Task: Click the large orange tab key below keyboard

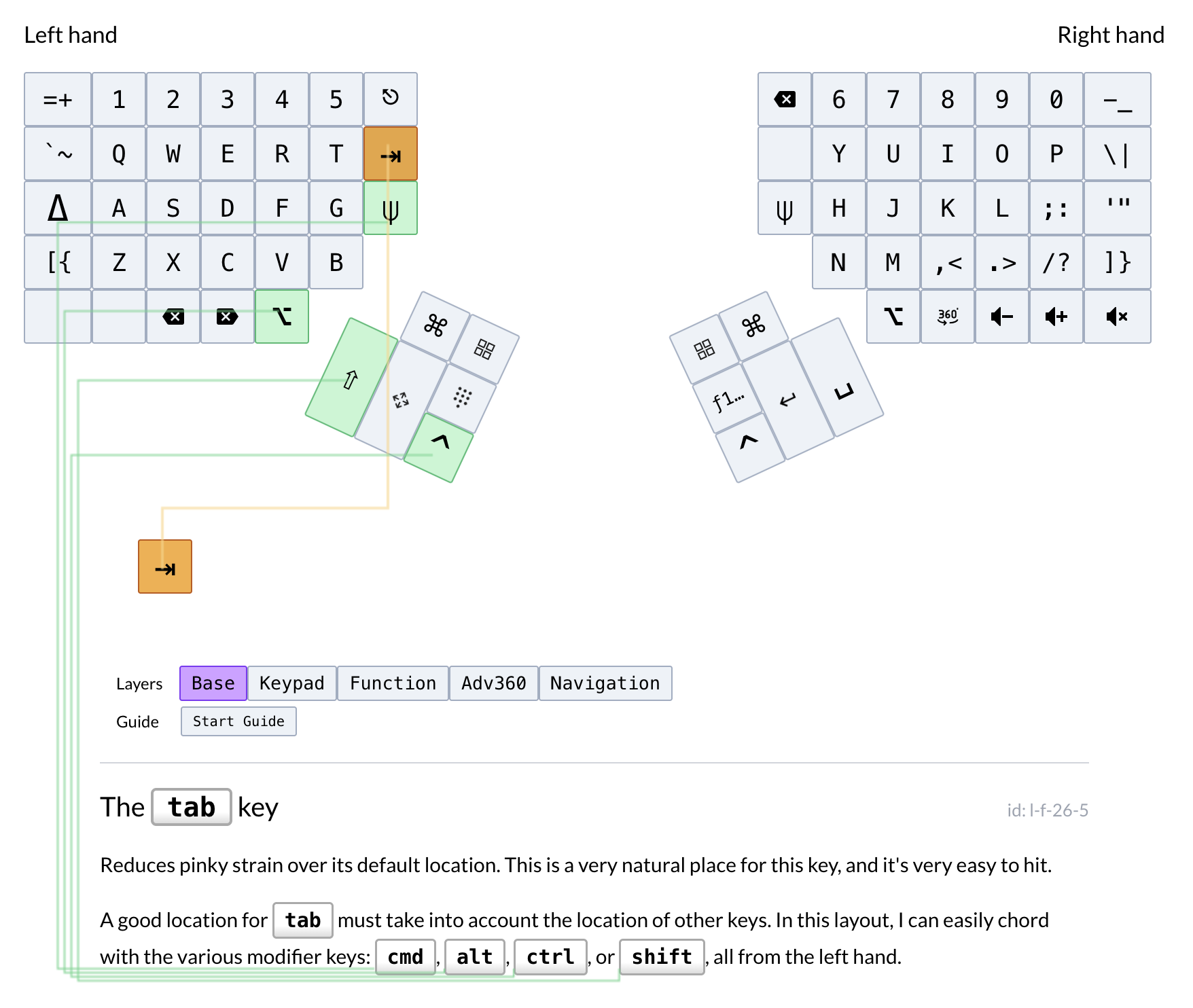Action: click(x=165, y=567)
